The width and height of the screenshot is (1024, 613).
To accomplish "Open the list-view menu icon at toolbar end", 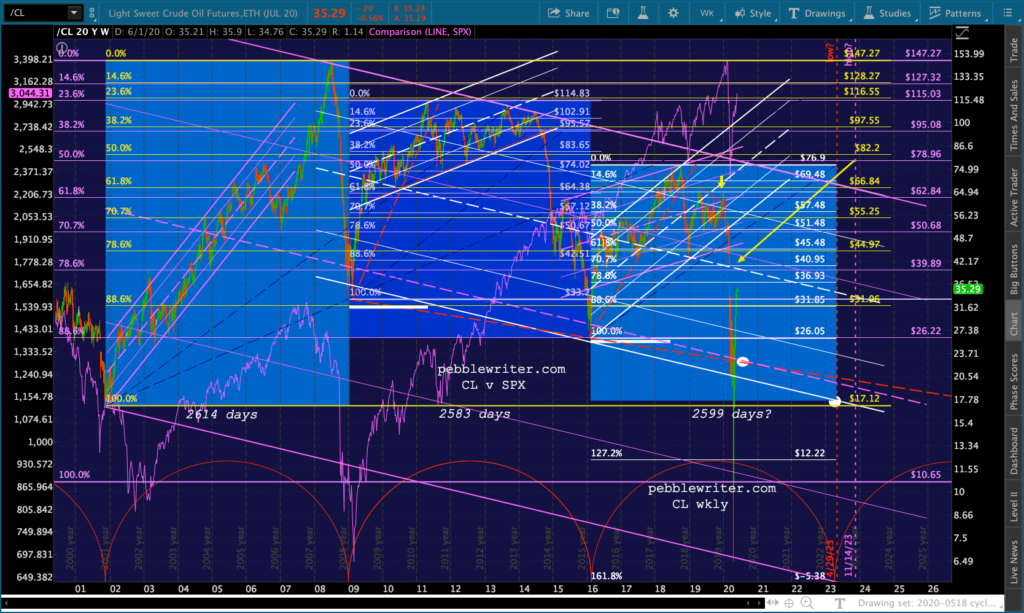I will point(1007,13).
